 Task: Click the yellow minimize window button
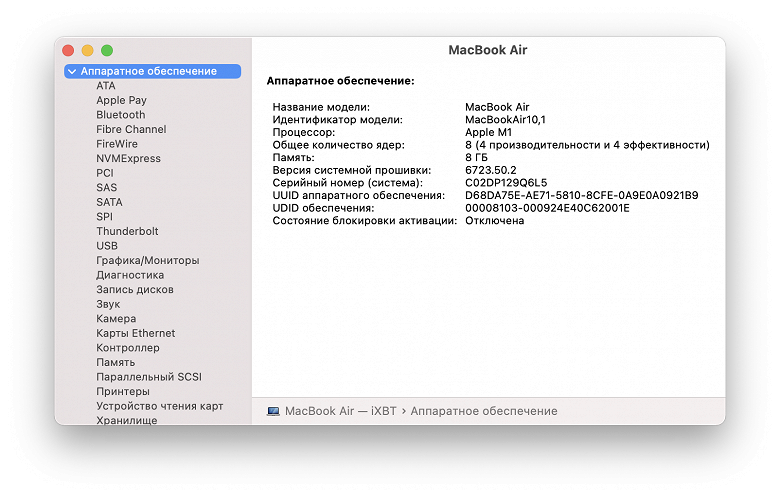[87, 50]
